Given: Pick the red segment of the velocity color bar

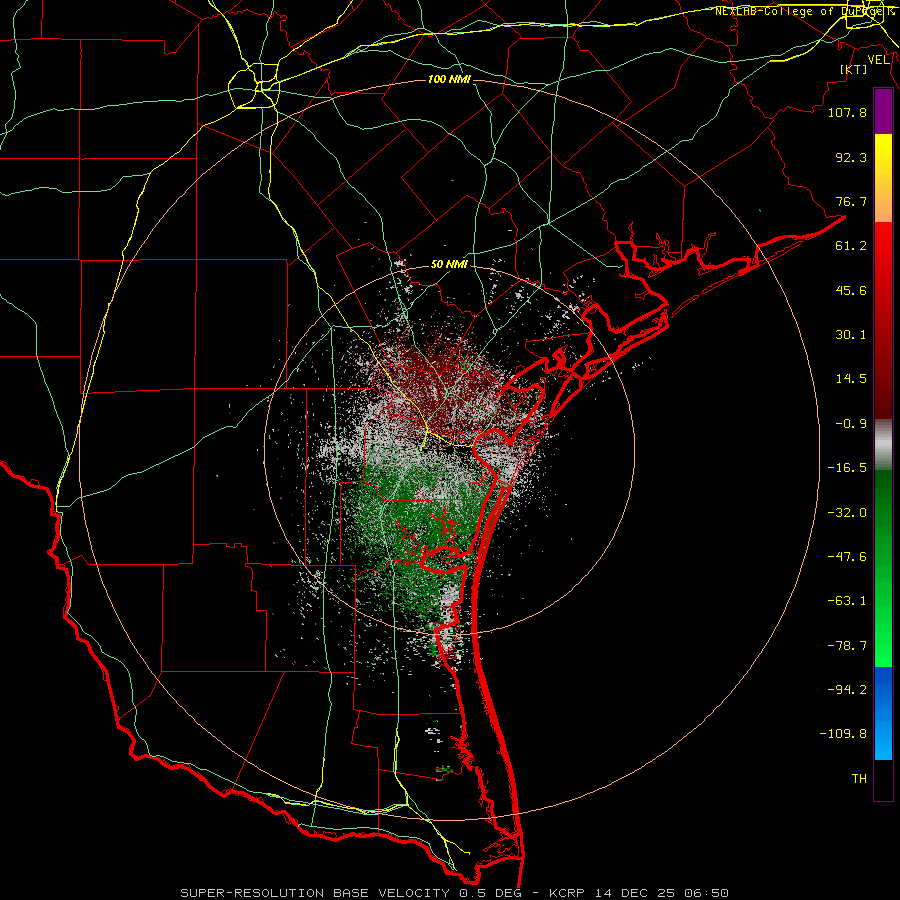Looking at the screenshot, I should tap(883, 320).
